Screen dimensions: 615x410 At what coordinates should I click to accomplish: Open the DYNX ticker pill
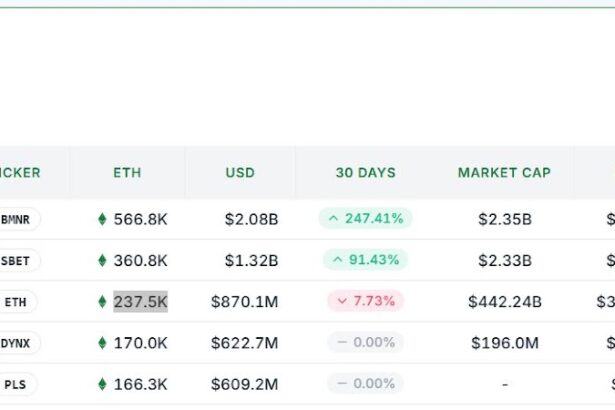pyautogui.click(x=17, y=343)
